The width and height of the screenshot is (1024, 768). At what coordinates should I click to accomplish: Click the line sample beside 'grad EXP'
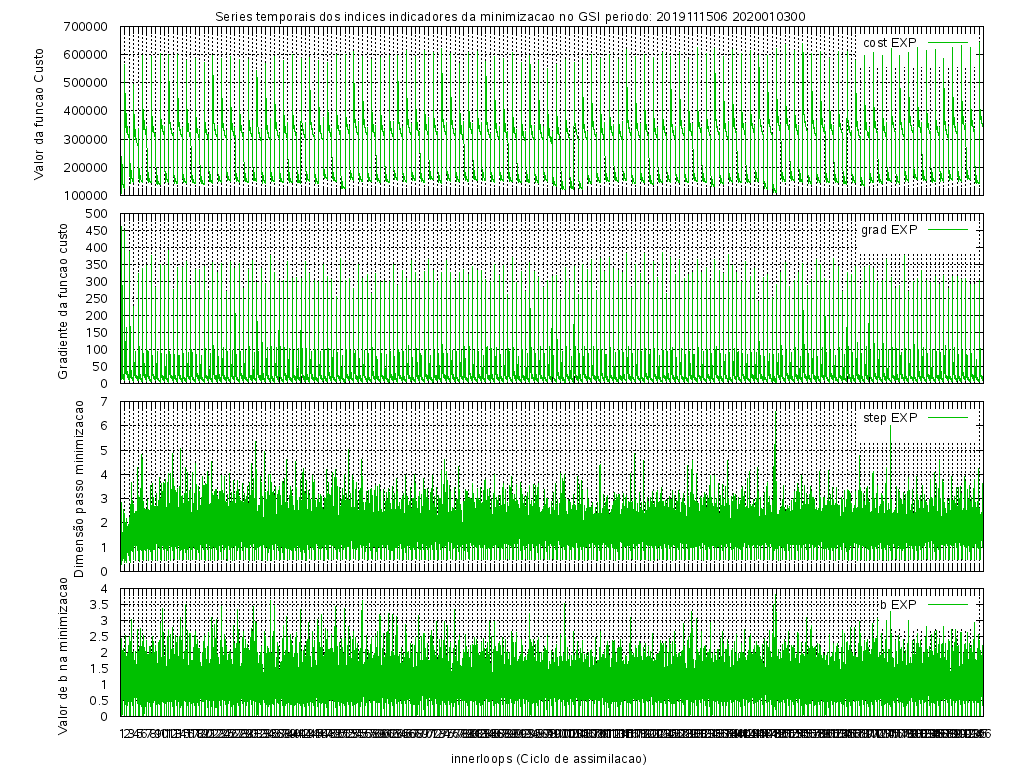pos(950,230)
